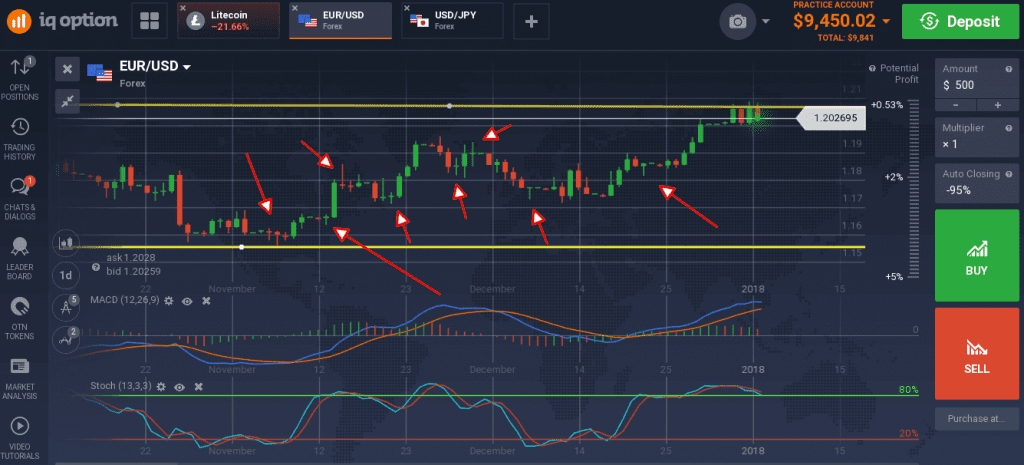This screenshot has height=465, width=1024.
Task: Expand the EUR/USD asset dropdown
Action: coord(187,67)
